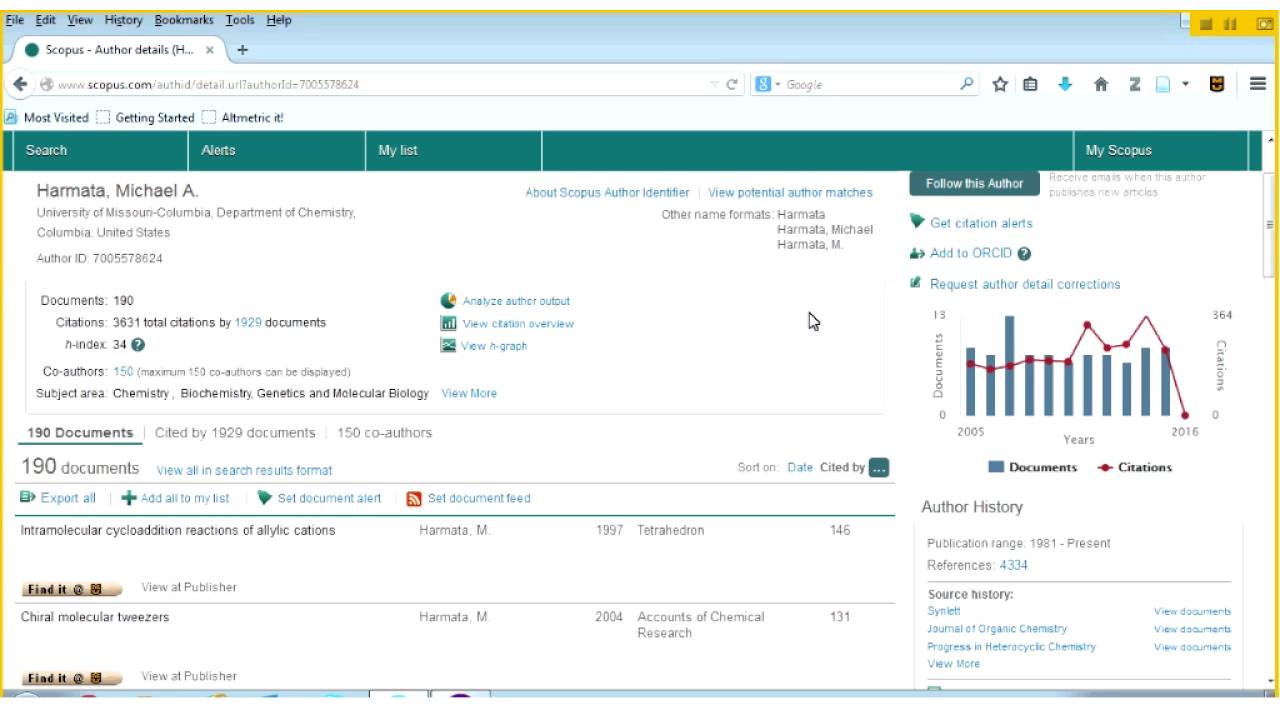Viewport: 1280px width, 720px height.
Task: Click View at Publisher for Chiral molecular tweezers
Action: click(x=189, y=676)
